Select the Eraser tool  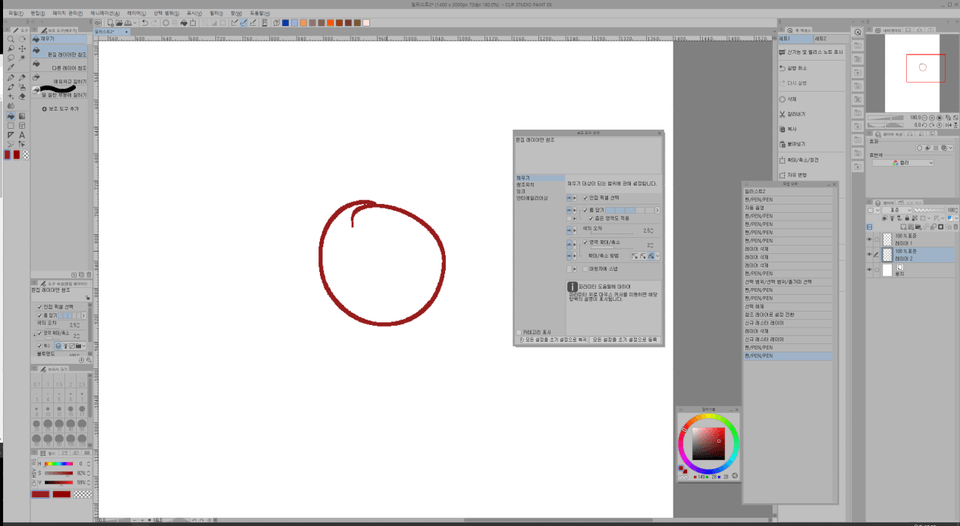pyautogui.click(x=22, y=96)
